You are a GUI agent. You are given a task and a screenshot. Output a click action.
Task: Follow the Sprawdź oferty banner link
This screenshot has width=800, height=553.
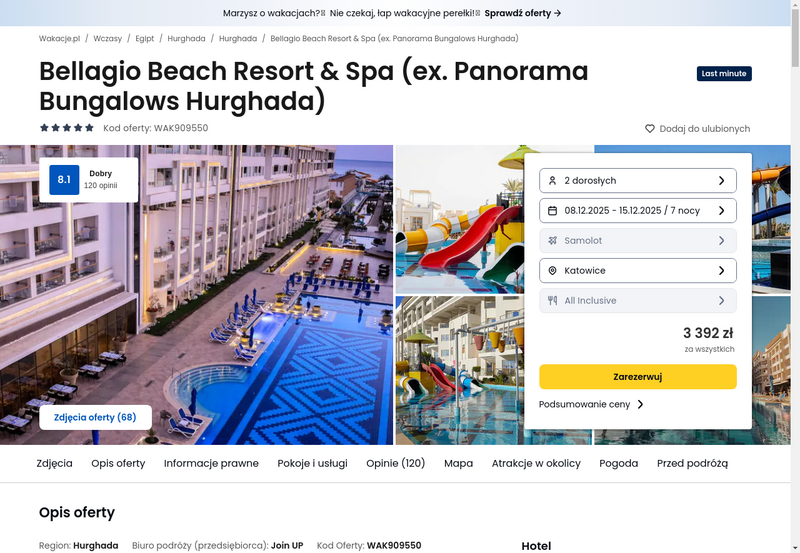(523, 13)
